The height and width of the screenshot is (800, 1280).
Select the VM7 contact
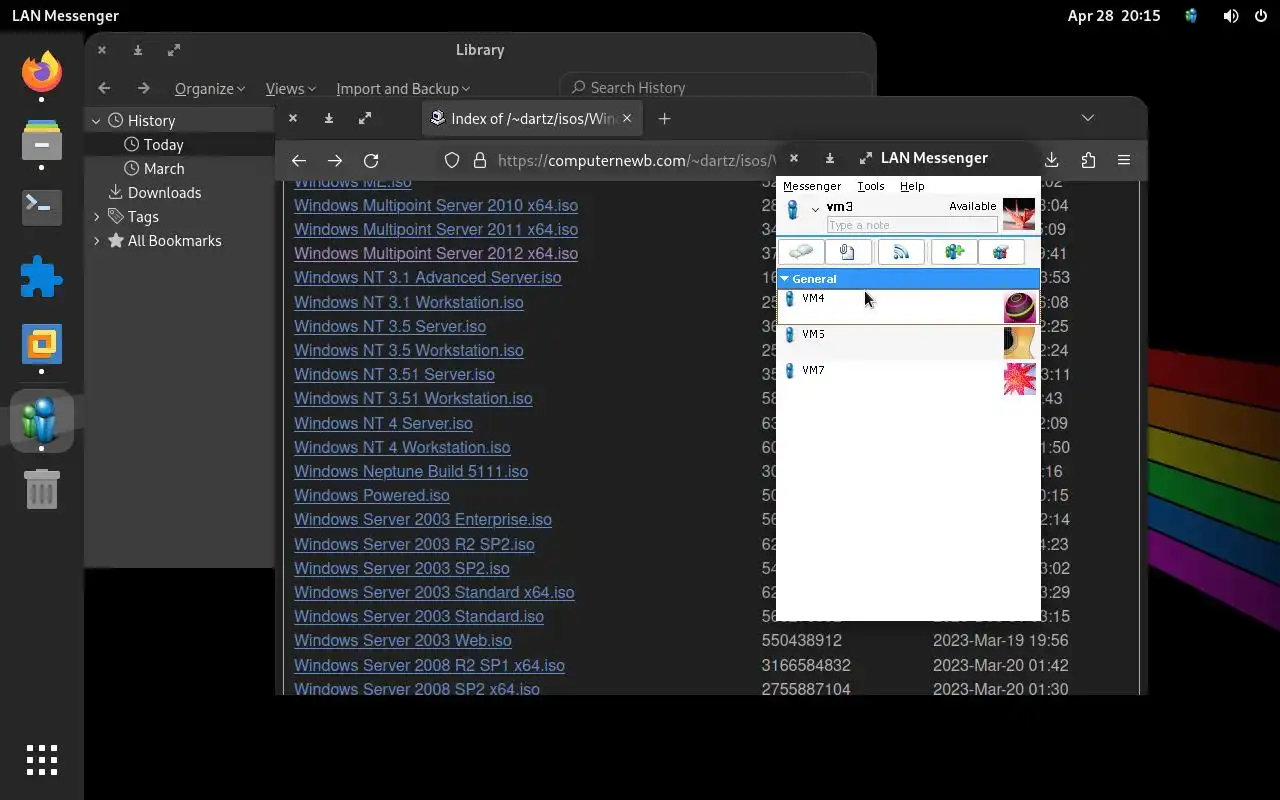(x=908, y=379)
